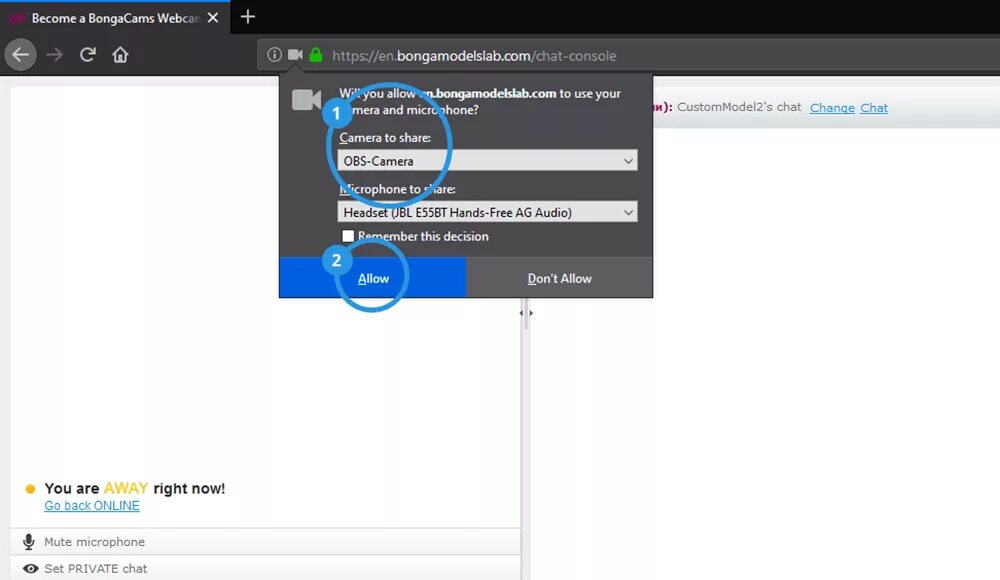Click the Set PRIVATE chat label
1000x580 pixels.
pos(95,569)
